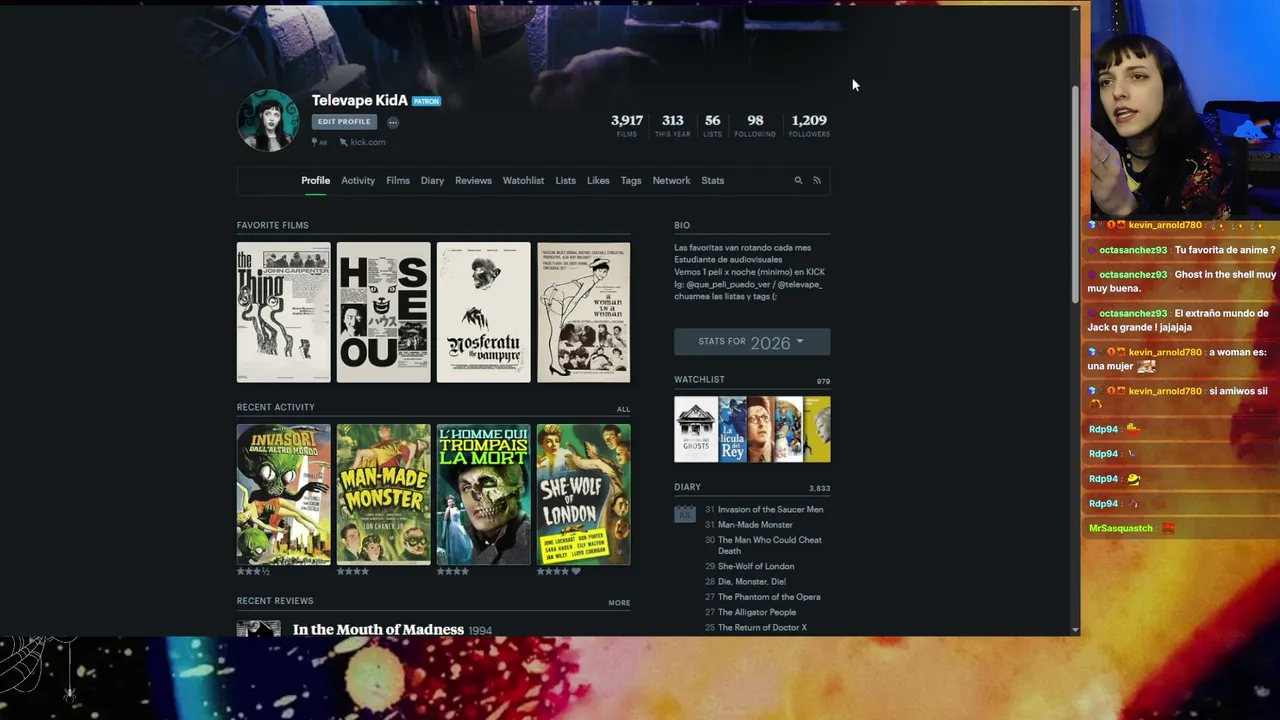1280x720 pixels.
Task: Open the Films tab
Action: [x=398, y=181]
